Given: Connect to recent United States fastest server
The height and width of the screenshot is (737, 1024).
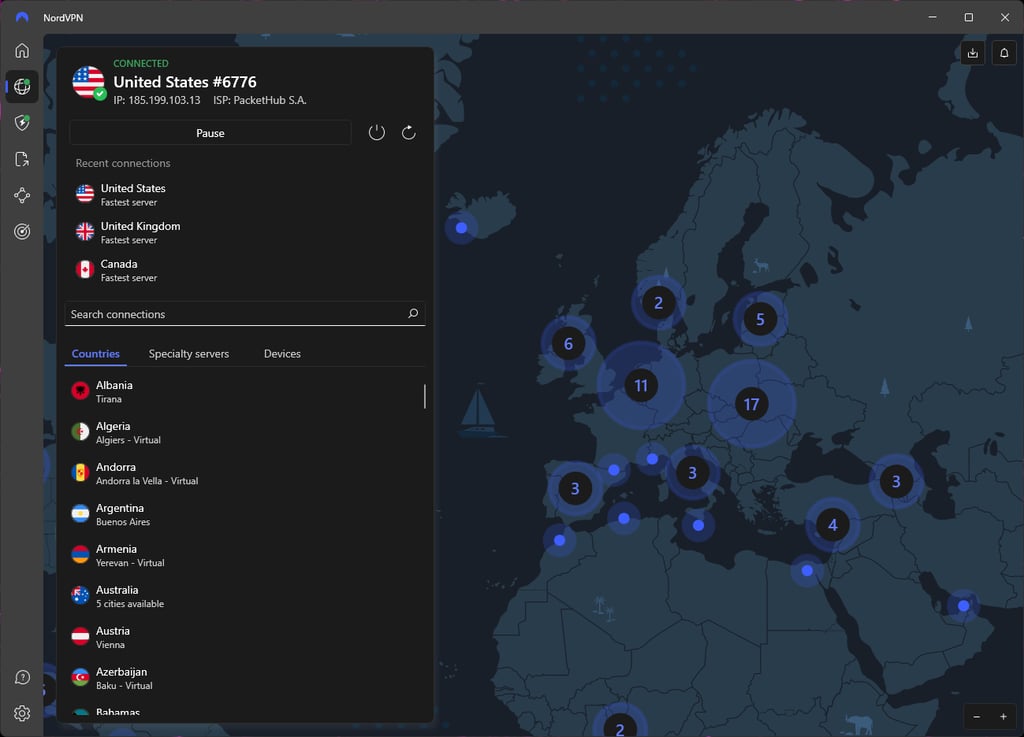Looking at the screenshot, I should point(245,195).
